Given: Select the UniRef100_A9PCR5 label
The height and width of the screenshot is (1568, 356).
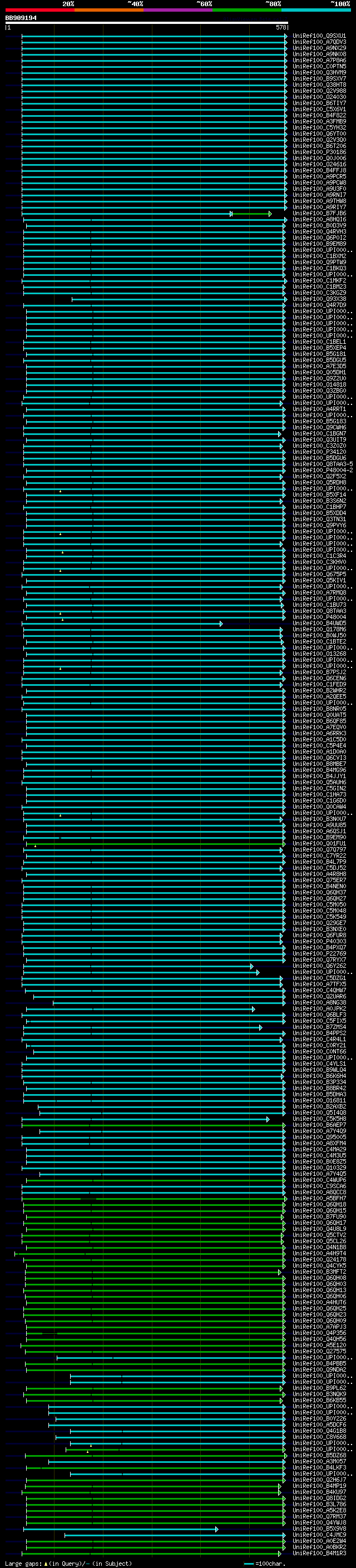Looking at the screenshot, I should pos(319,176).
